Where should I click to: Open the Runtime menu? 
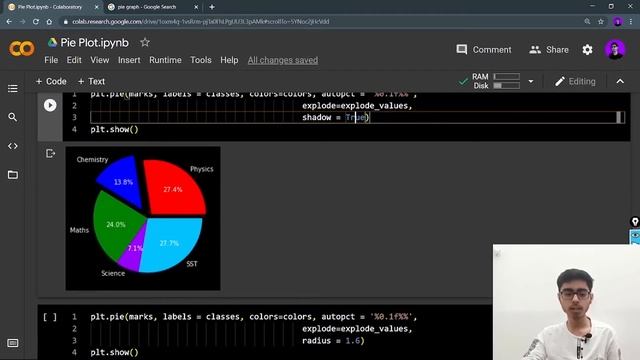tap(165, 60)
